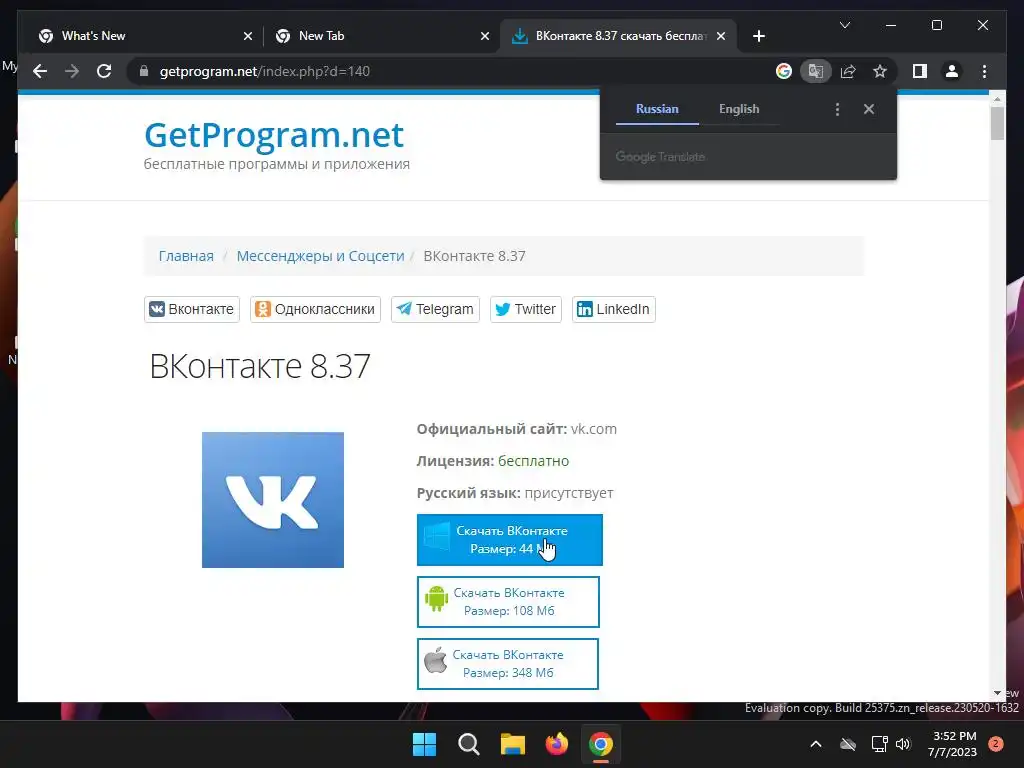Viewport: 1024px width, 768px height.
Task: Open the Windows Start menu
Action: click(x=424, y=744)
